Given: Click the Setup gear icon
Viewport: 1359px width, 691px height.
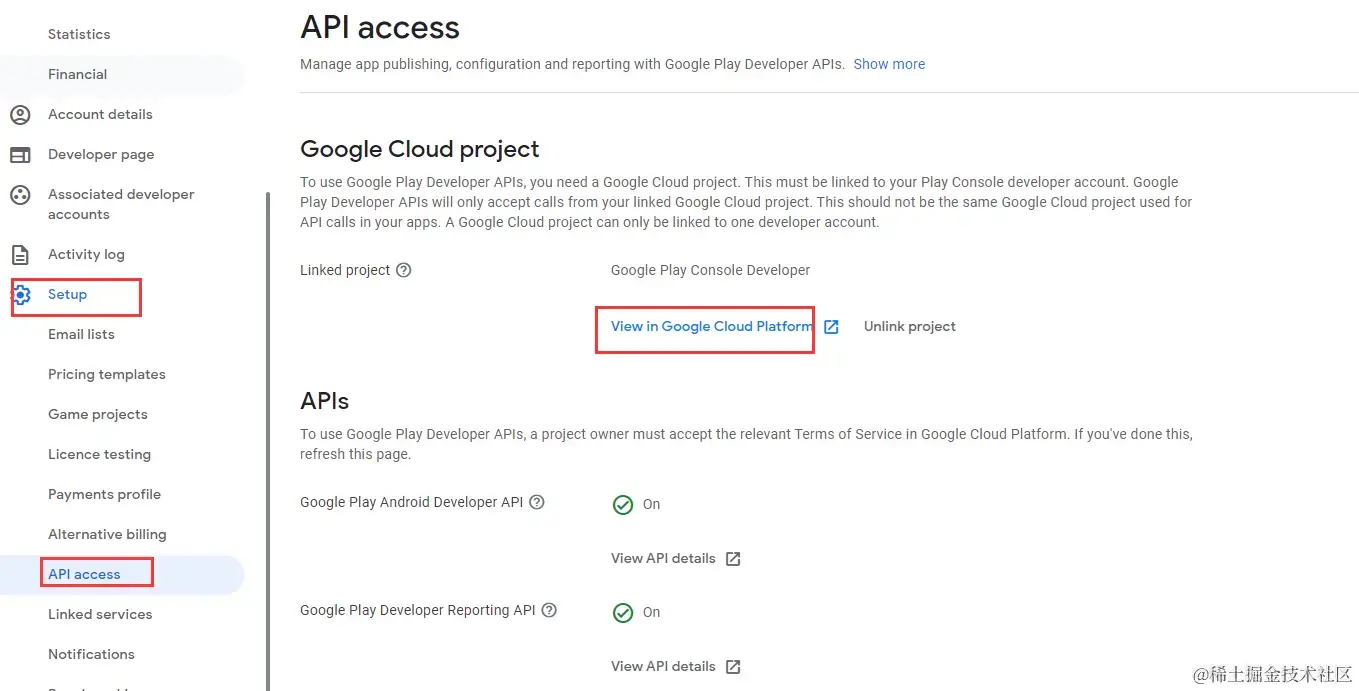Looking at the screenshot, I should [x=21, y=295].
